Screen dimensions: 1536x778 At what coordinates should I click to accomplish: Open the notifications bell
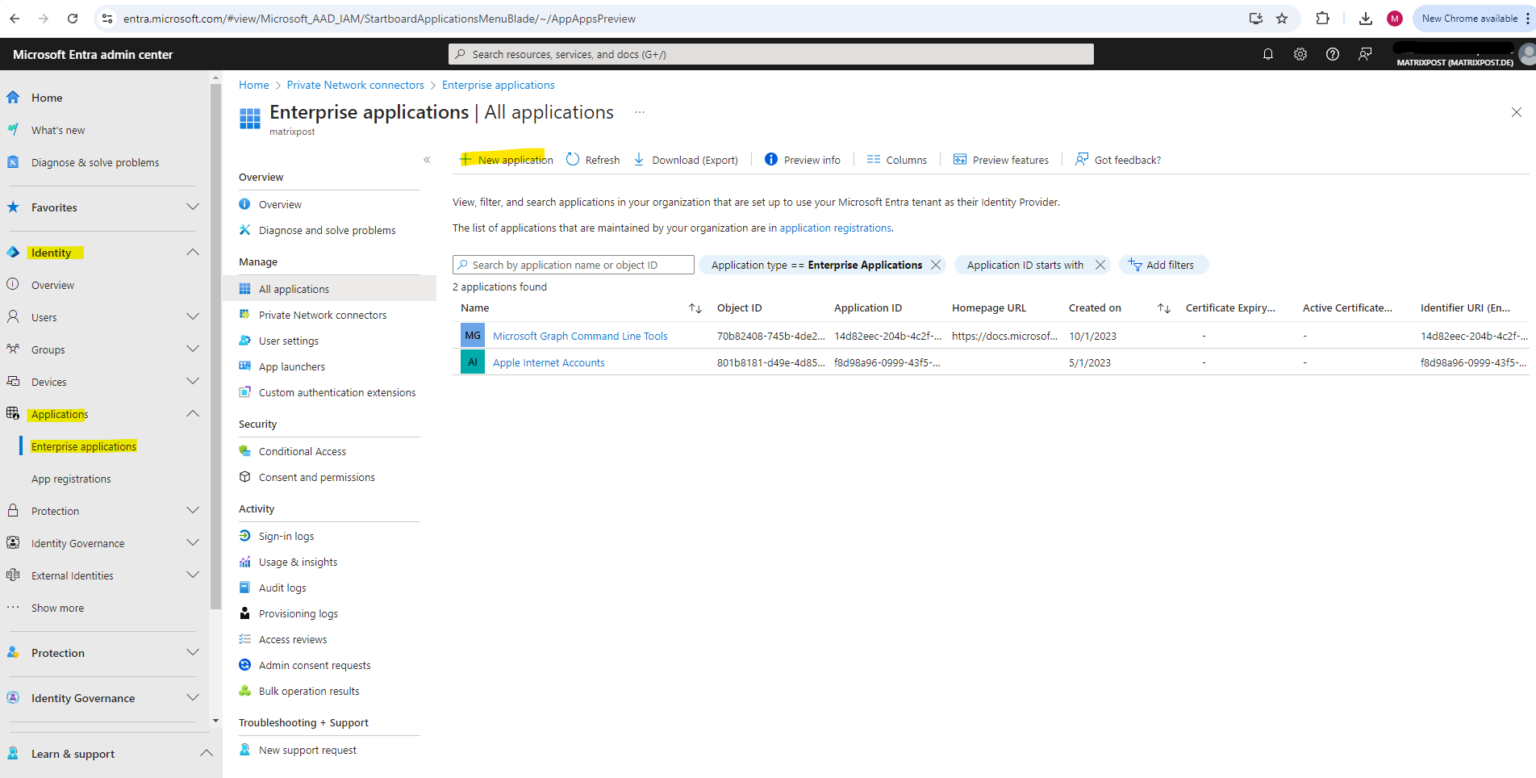1267,54
